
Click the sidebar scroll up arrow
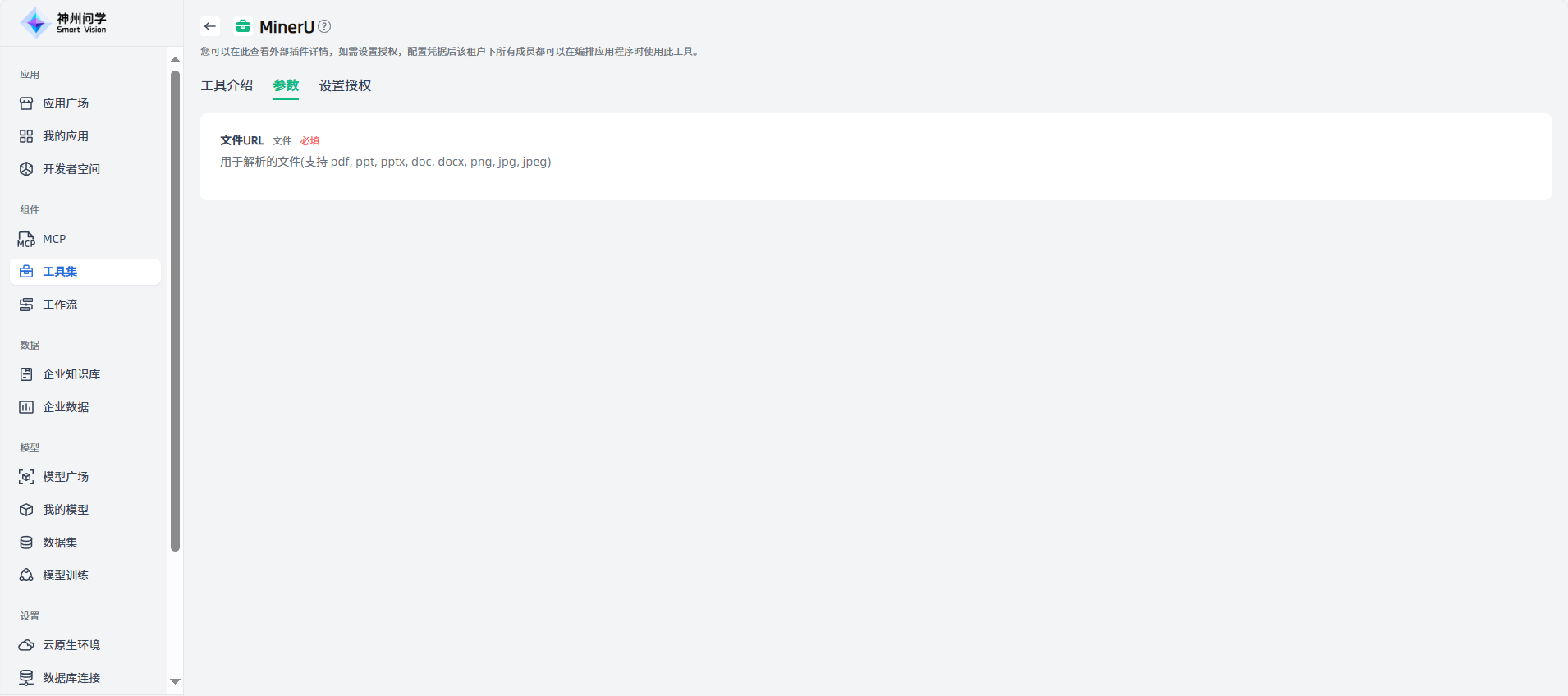(175, 60)
